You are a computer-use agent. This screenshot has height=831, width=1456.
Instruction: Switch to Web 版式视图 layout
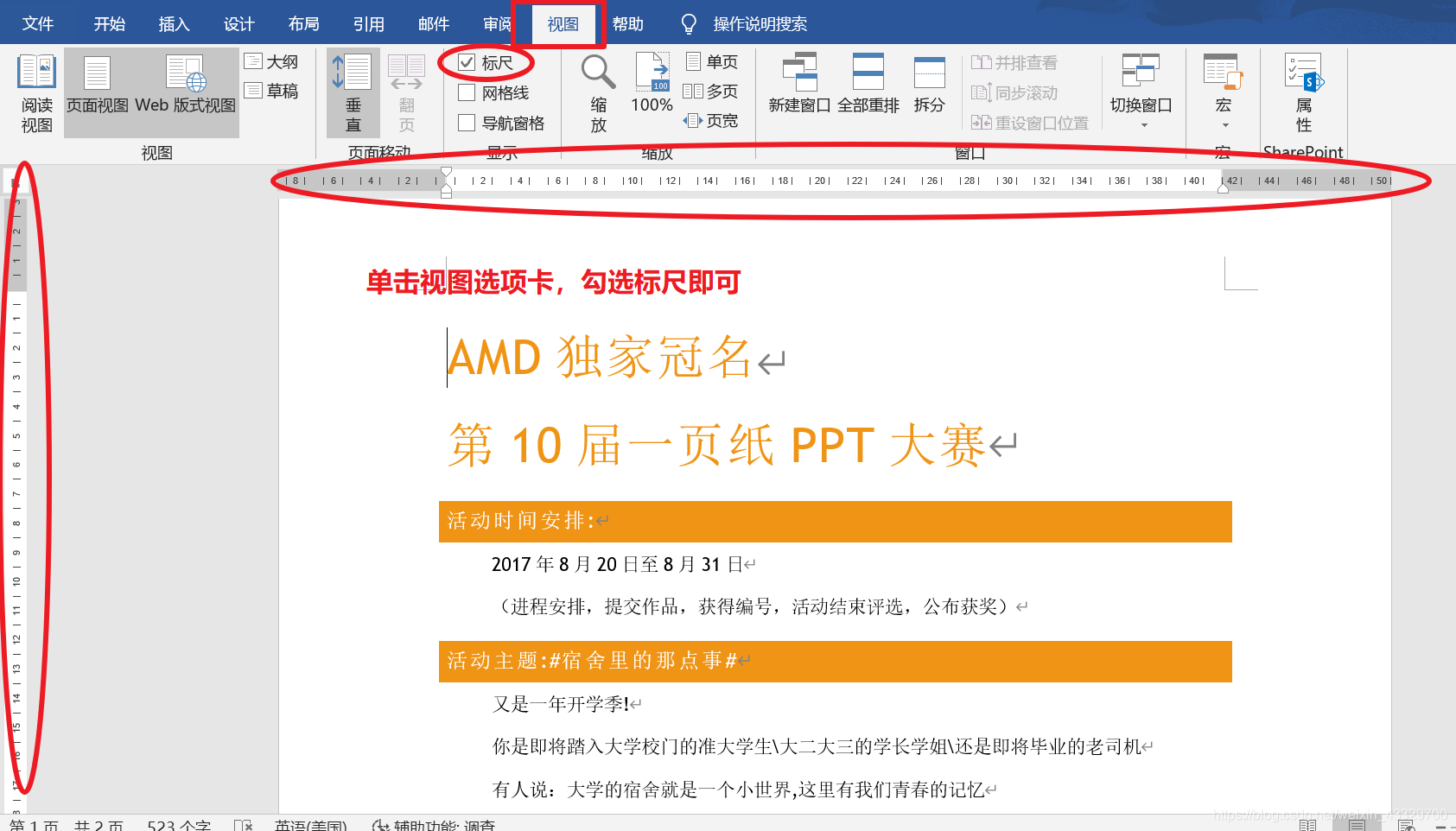coord(185,93)
